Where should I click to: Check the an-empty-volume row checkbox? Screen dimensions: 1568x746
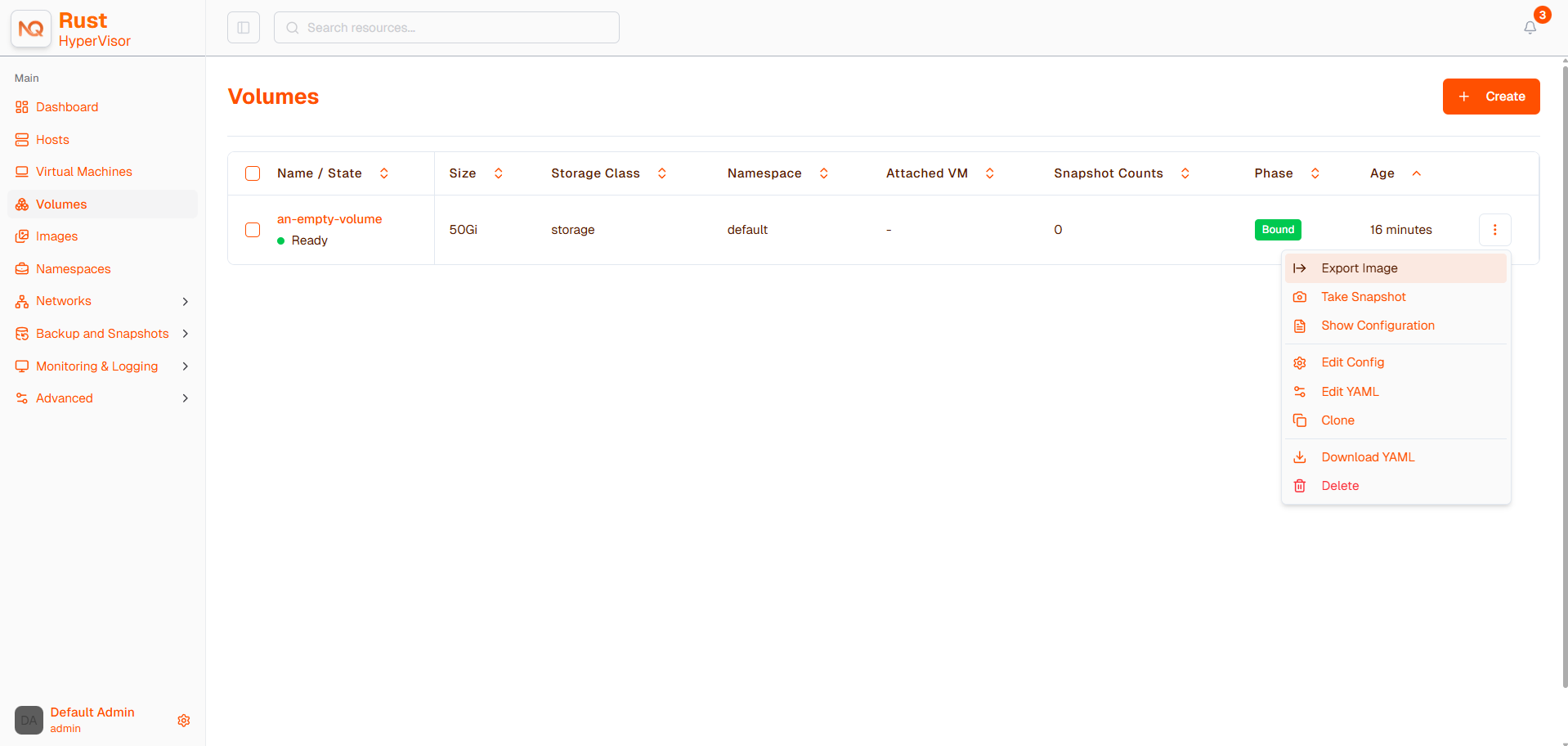coord(253,230)
